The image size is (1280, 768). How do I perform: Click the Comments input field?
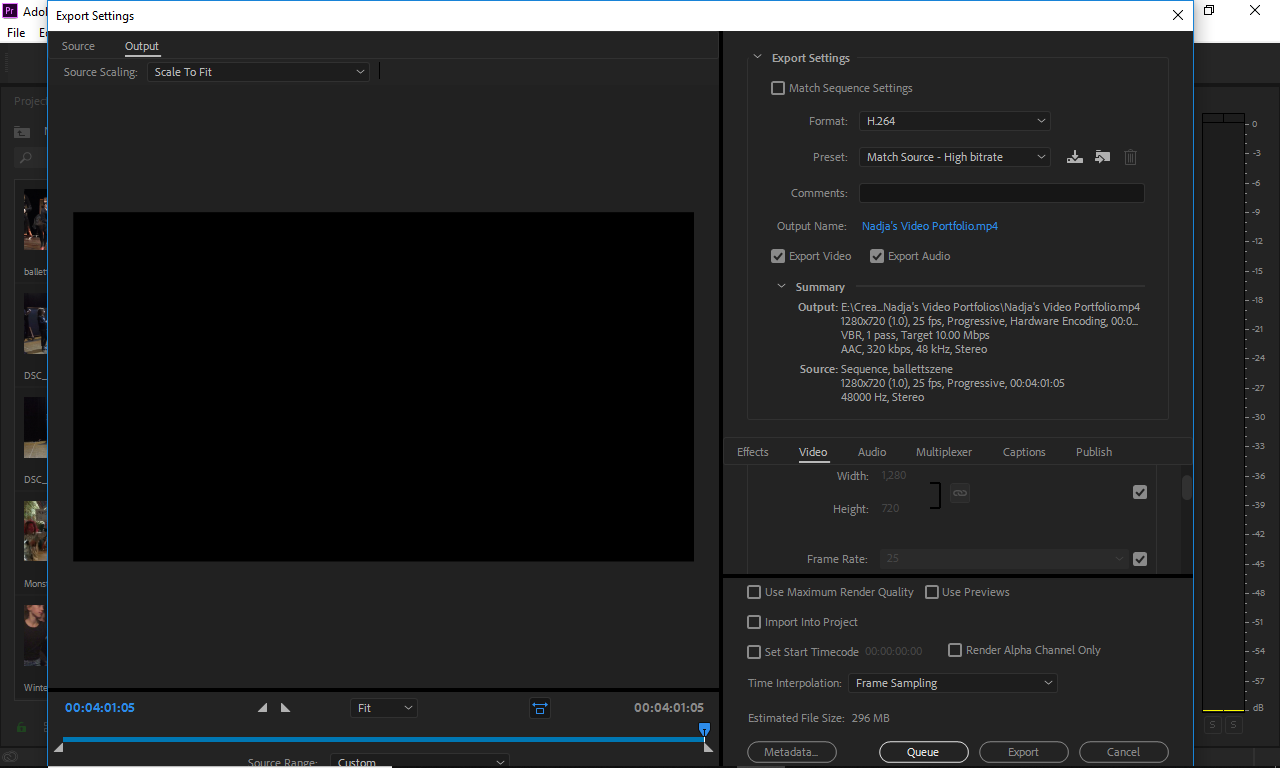pyautogui.click(x=1001, y=193)
